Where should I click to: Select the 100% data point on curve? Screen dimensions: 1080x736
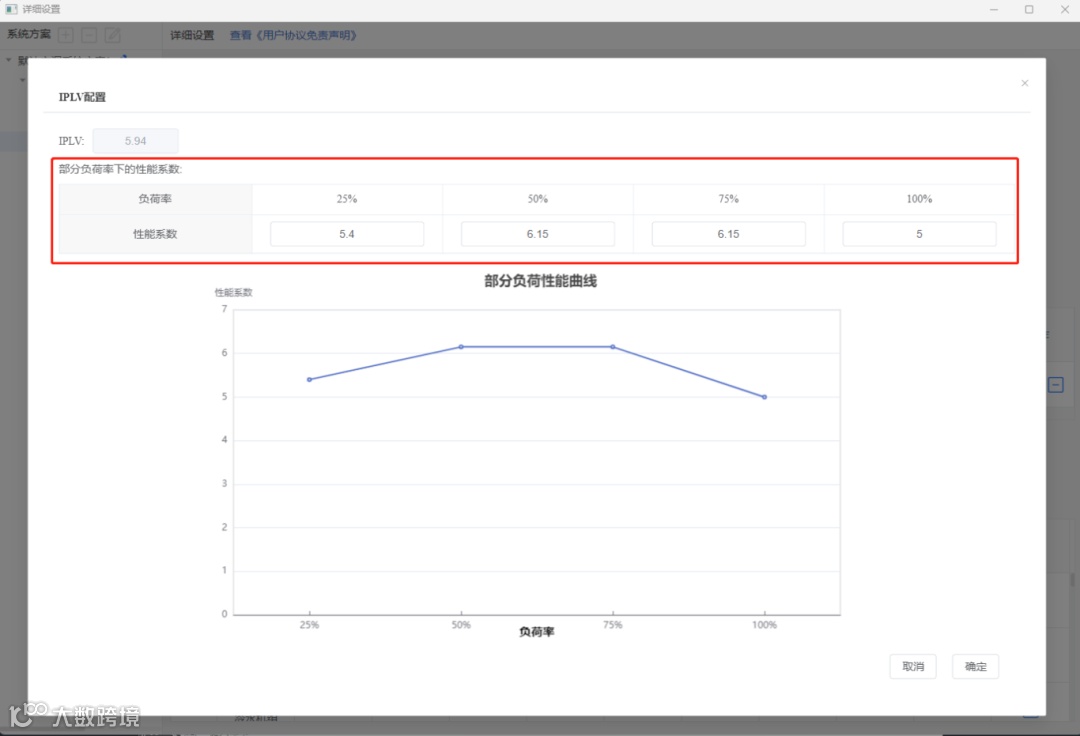pyautogui.click(x=764, y=397)
